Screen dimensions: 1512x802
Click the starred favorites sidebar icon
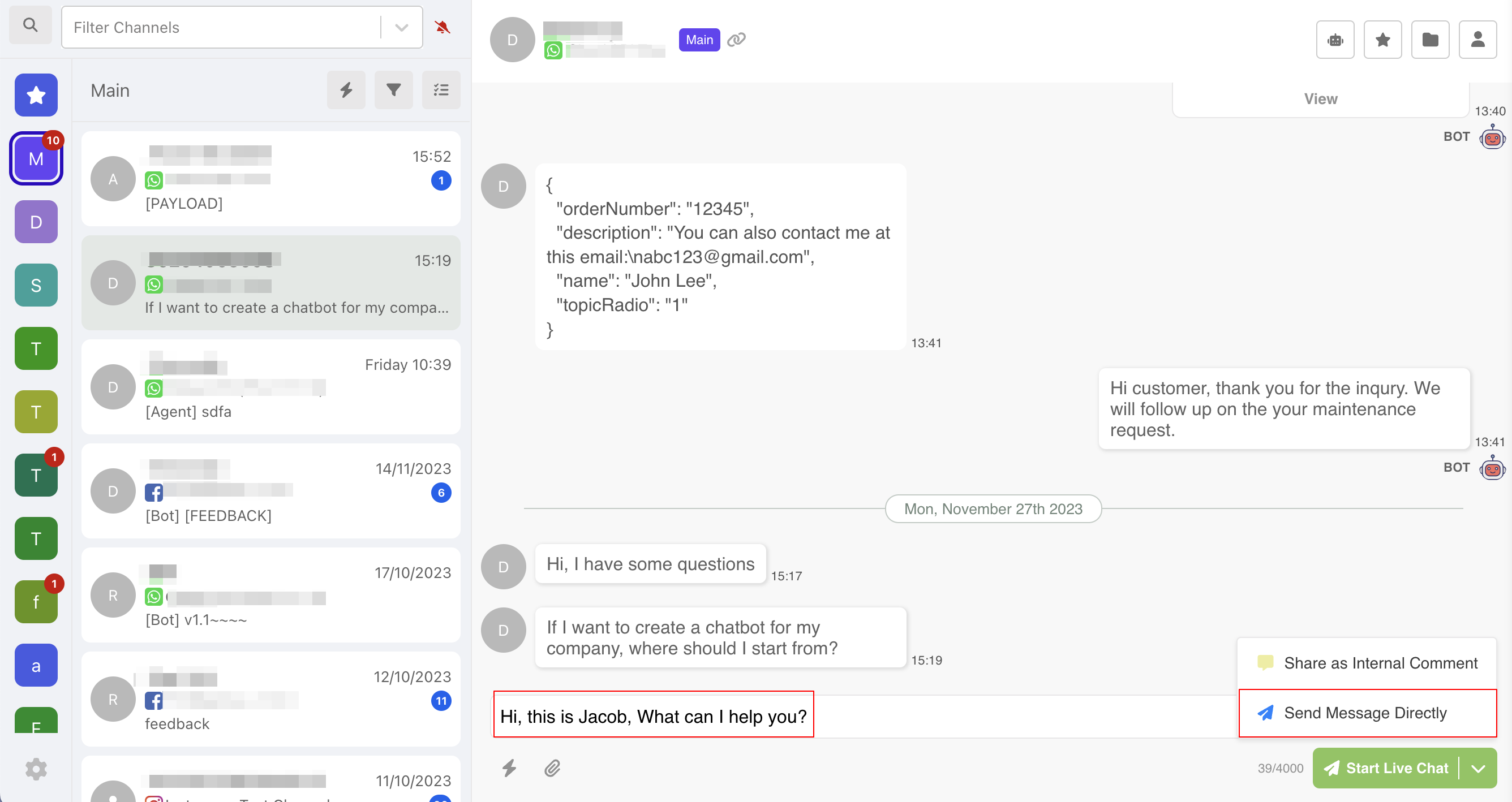(36, 94)
